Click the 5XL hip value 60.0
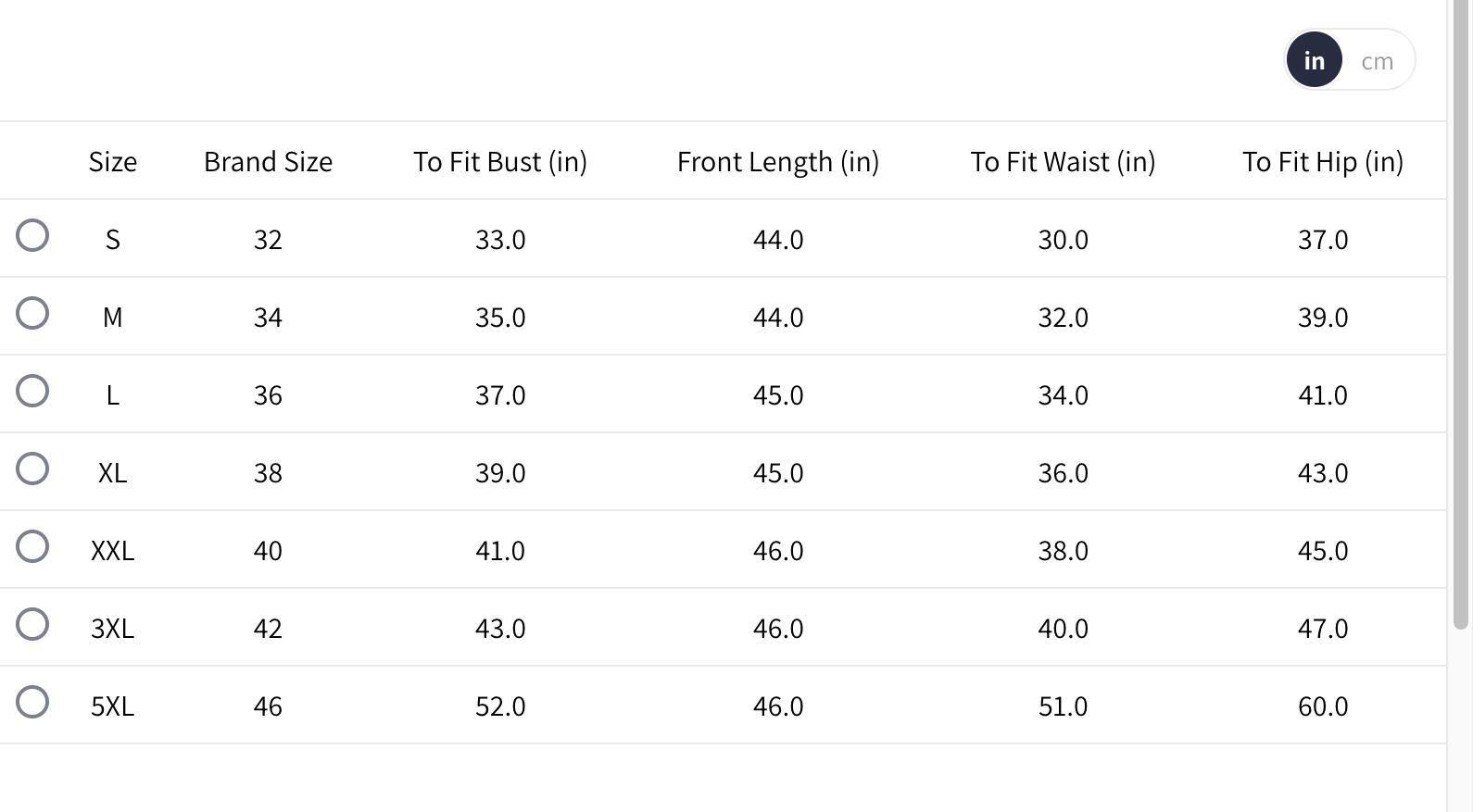 point(1322,706)
